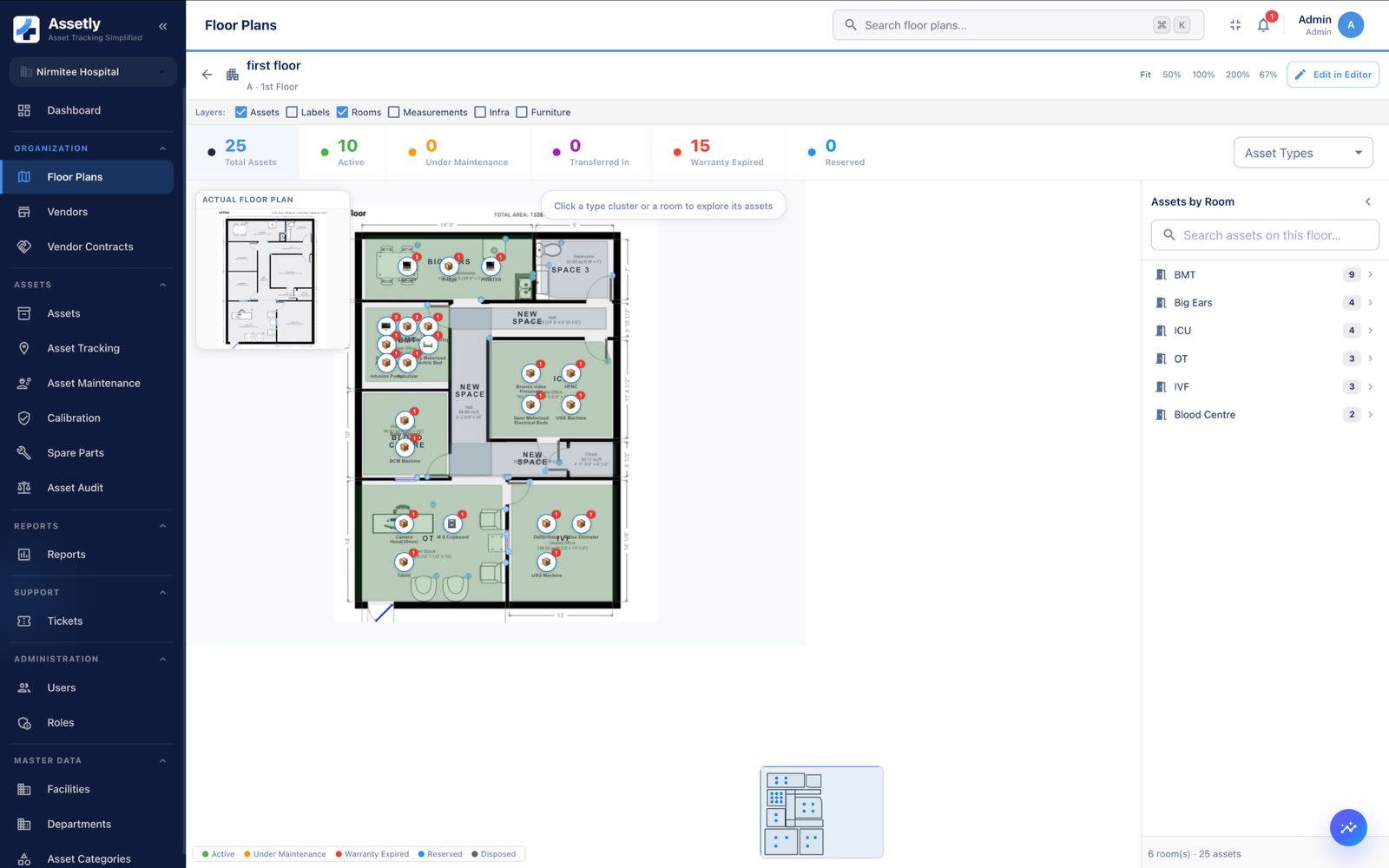Viewport: 1389px width, 868px height.
Task: Click Edit in Editor button
Action: [x=1333, y=75]
